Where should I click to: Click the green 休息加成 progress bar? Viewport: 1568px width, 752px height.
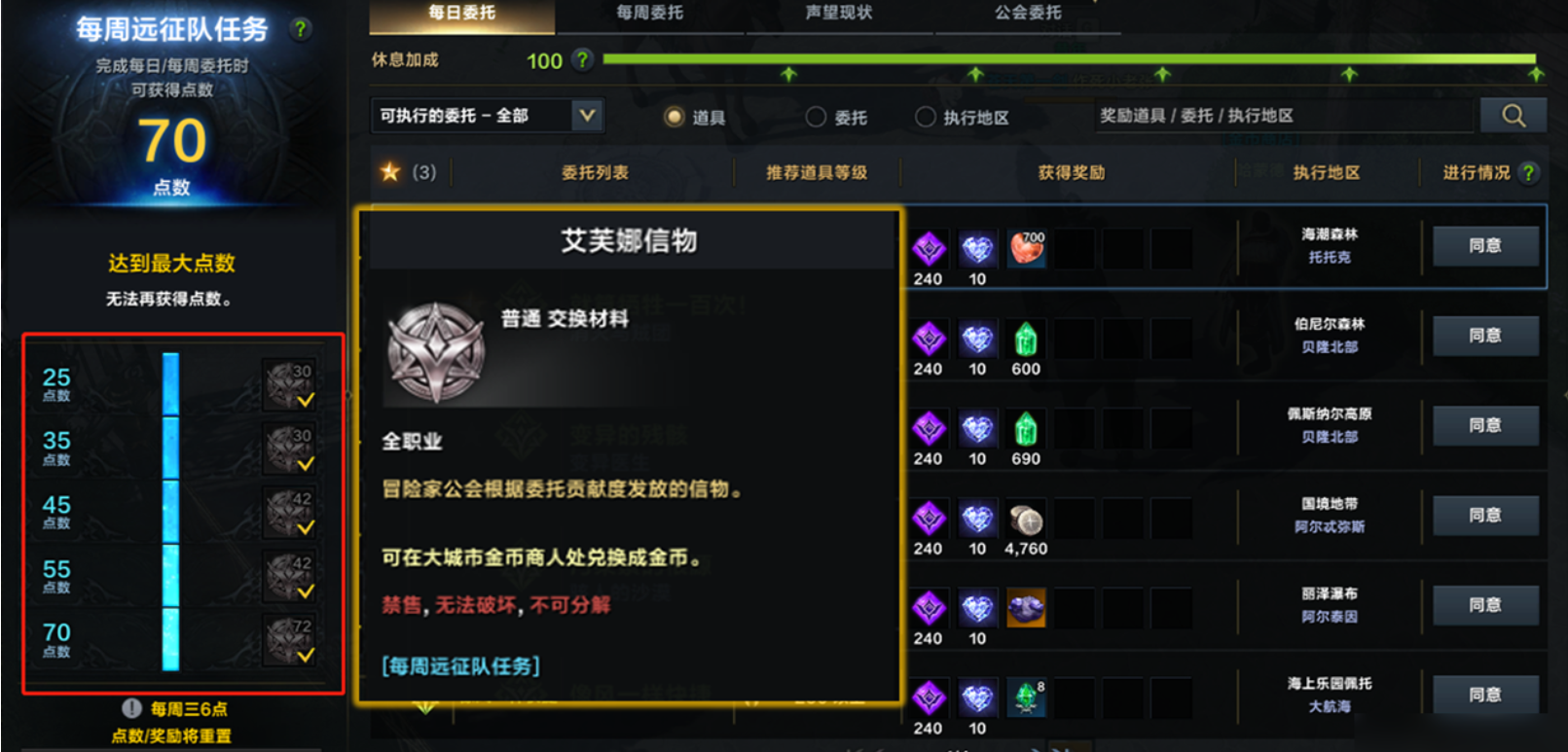pyautogui.click(x=1069, y=59)
